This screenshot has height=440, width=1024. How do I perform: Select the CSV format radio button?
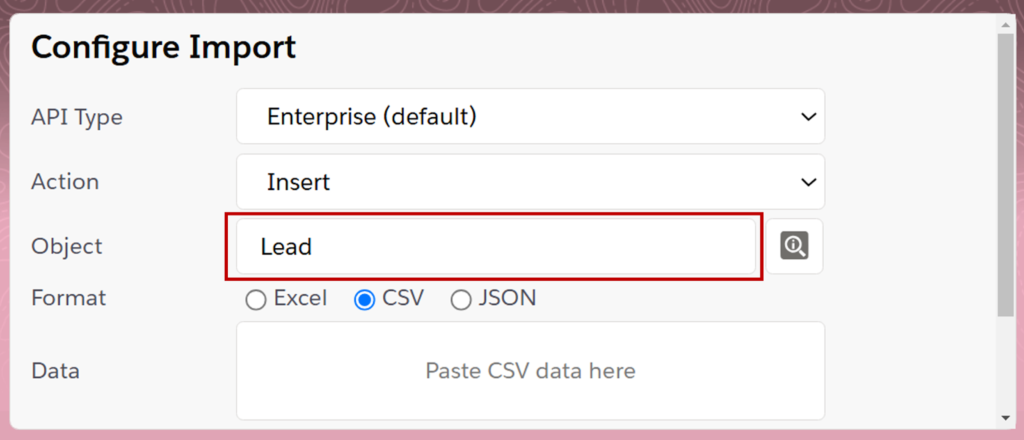tap(364, 300)
